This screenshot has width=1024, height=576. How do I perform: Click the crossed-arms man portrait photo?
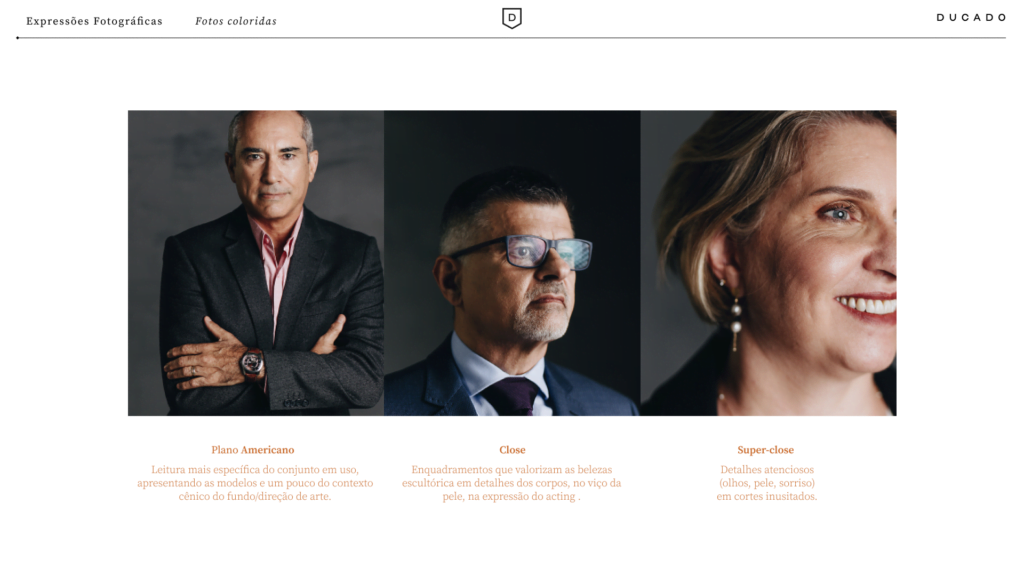tap(256, 263)
